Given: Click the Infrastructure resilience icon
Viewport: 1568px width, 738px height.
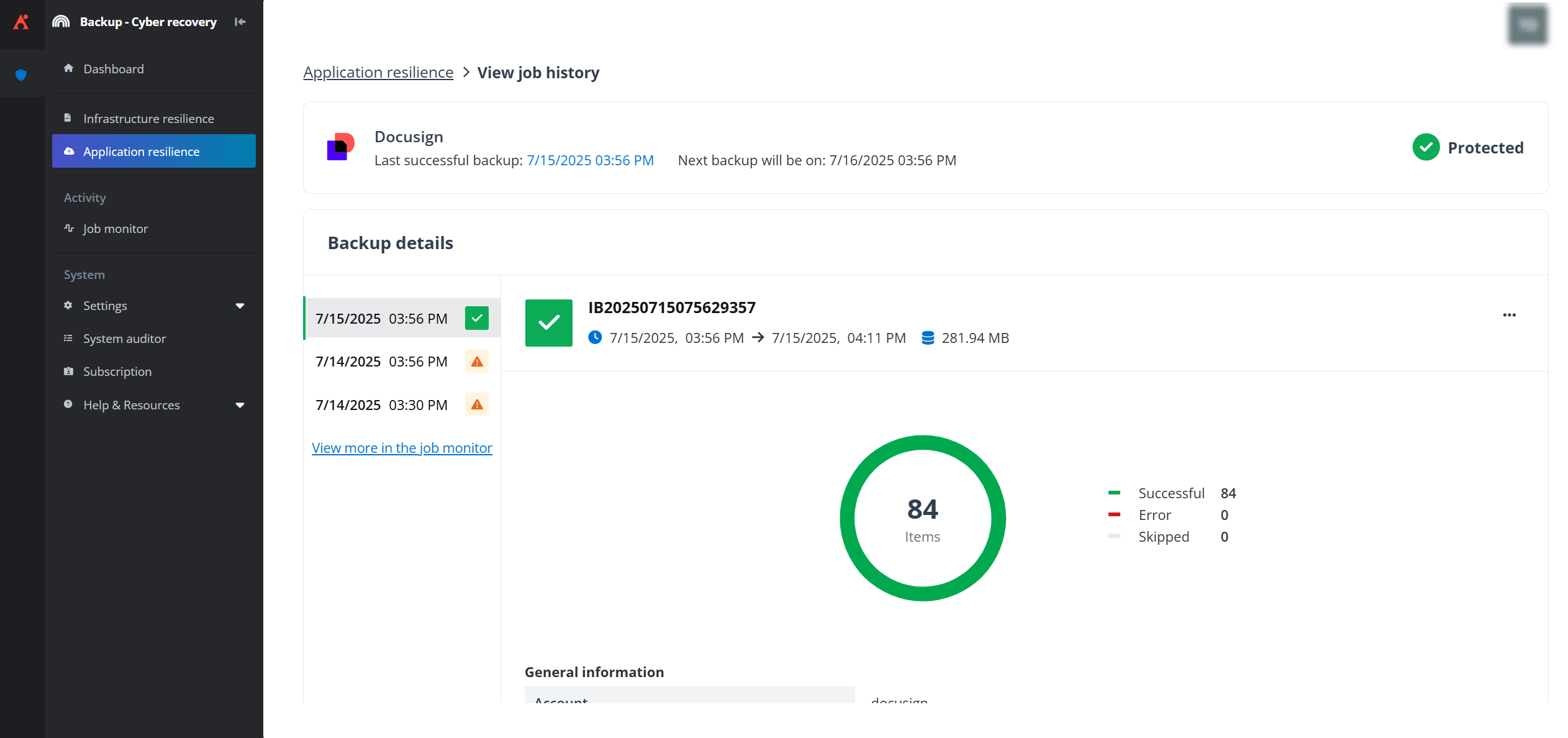Looking at the screenshot, I should [68, 117].
